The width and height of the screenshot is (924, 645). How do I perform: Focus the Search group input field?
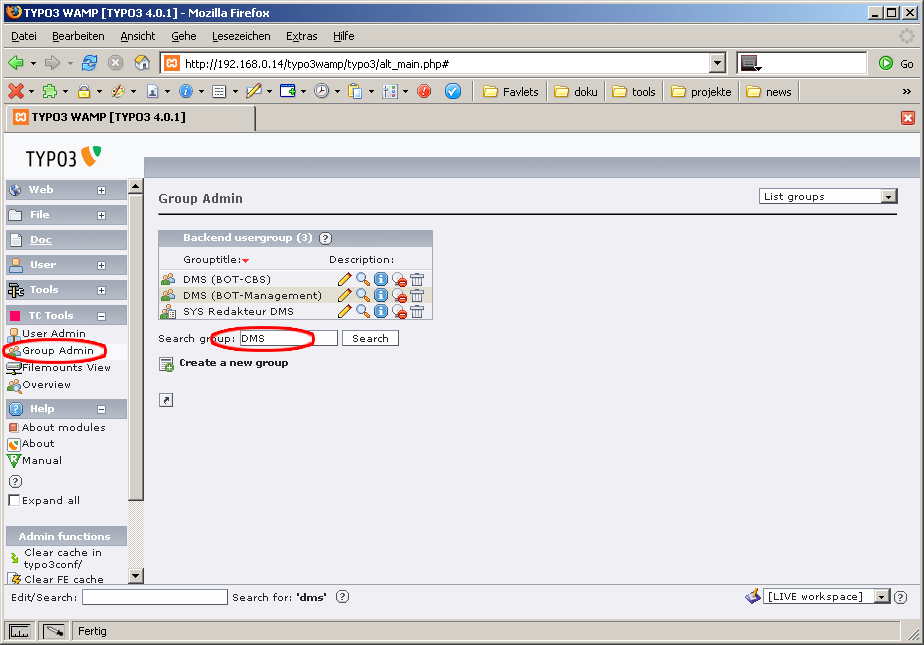[289, 338]
